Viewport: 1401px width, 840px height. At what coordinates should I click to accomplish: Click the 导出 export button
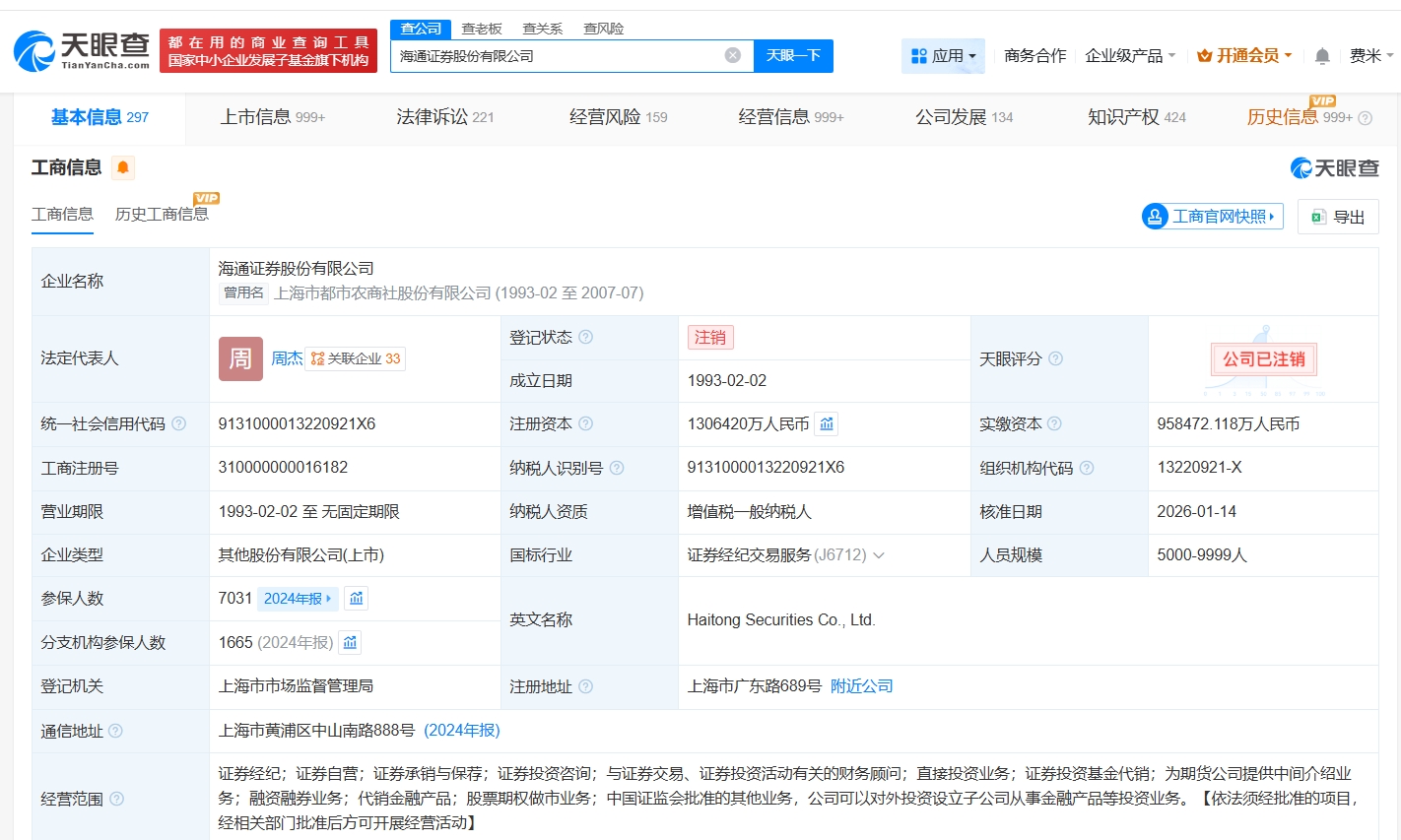point(1338,217)
